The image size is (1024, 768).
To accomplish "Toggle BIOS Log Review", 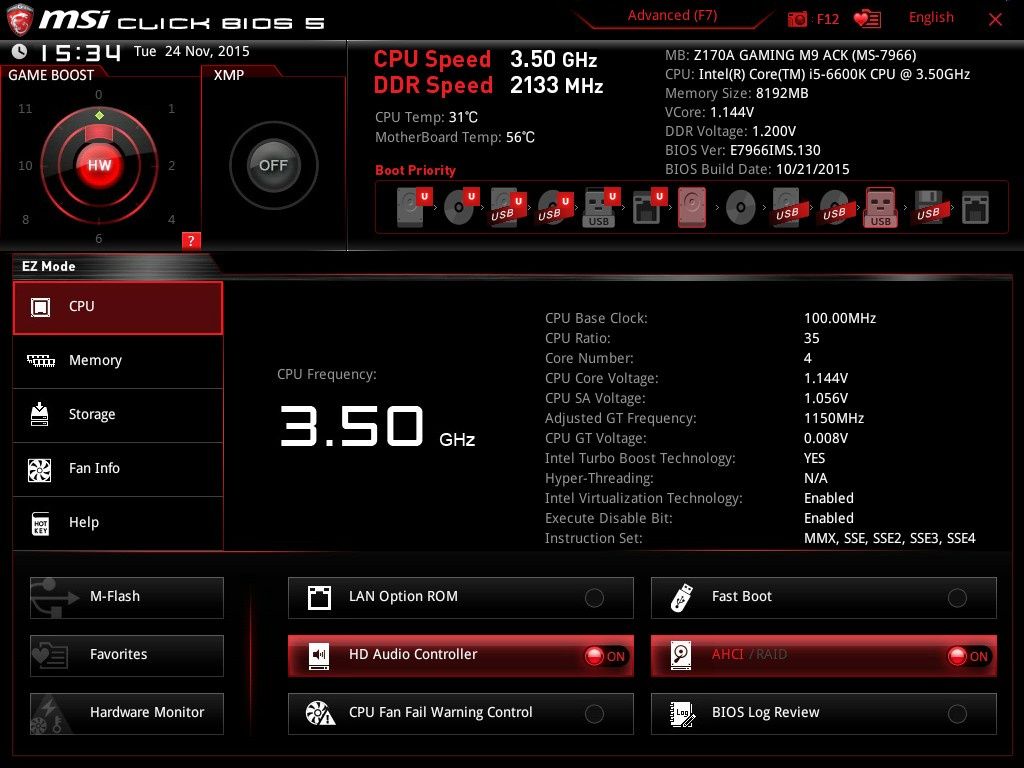I will pyautogui.click(x=957, y=714).
